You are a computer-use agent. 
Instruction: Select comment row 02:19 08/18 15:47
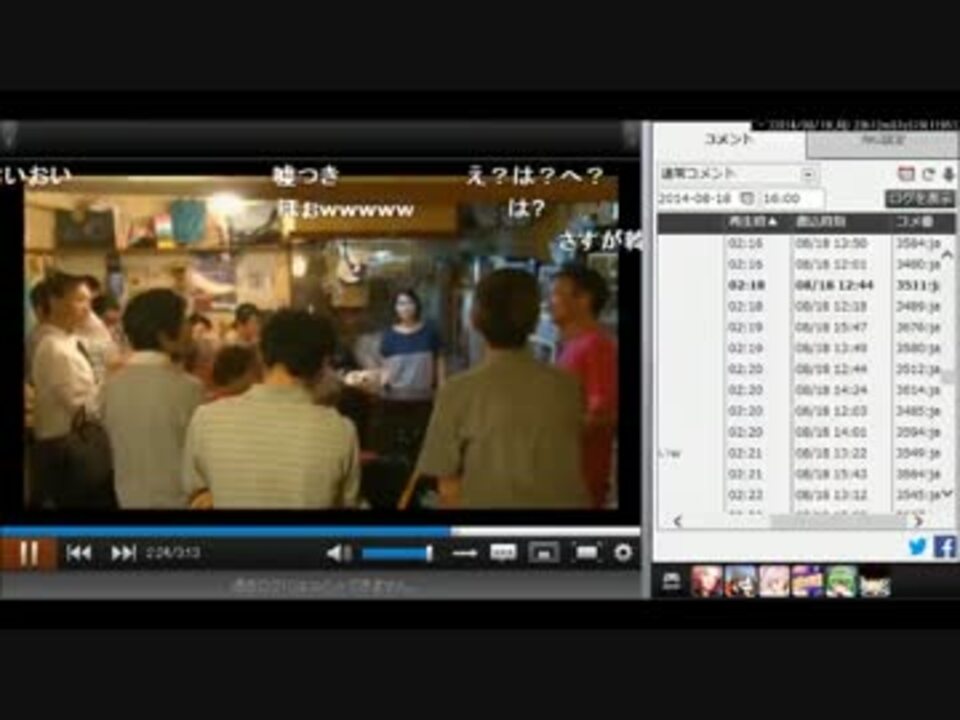[x=799, y=328]
